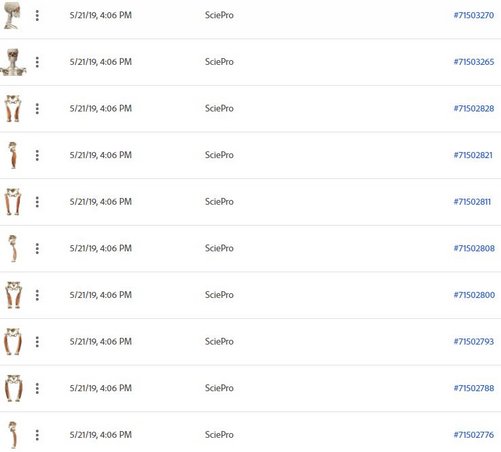This screenshot has width=501, height=452.
Task: Open the three-dot menu for item #71502776
Action: coord(37,435)
